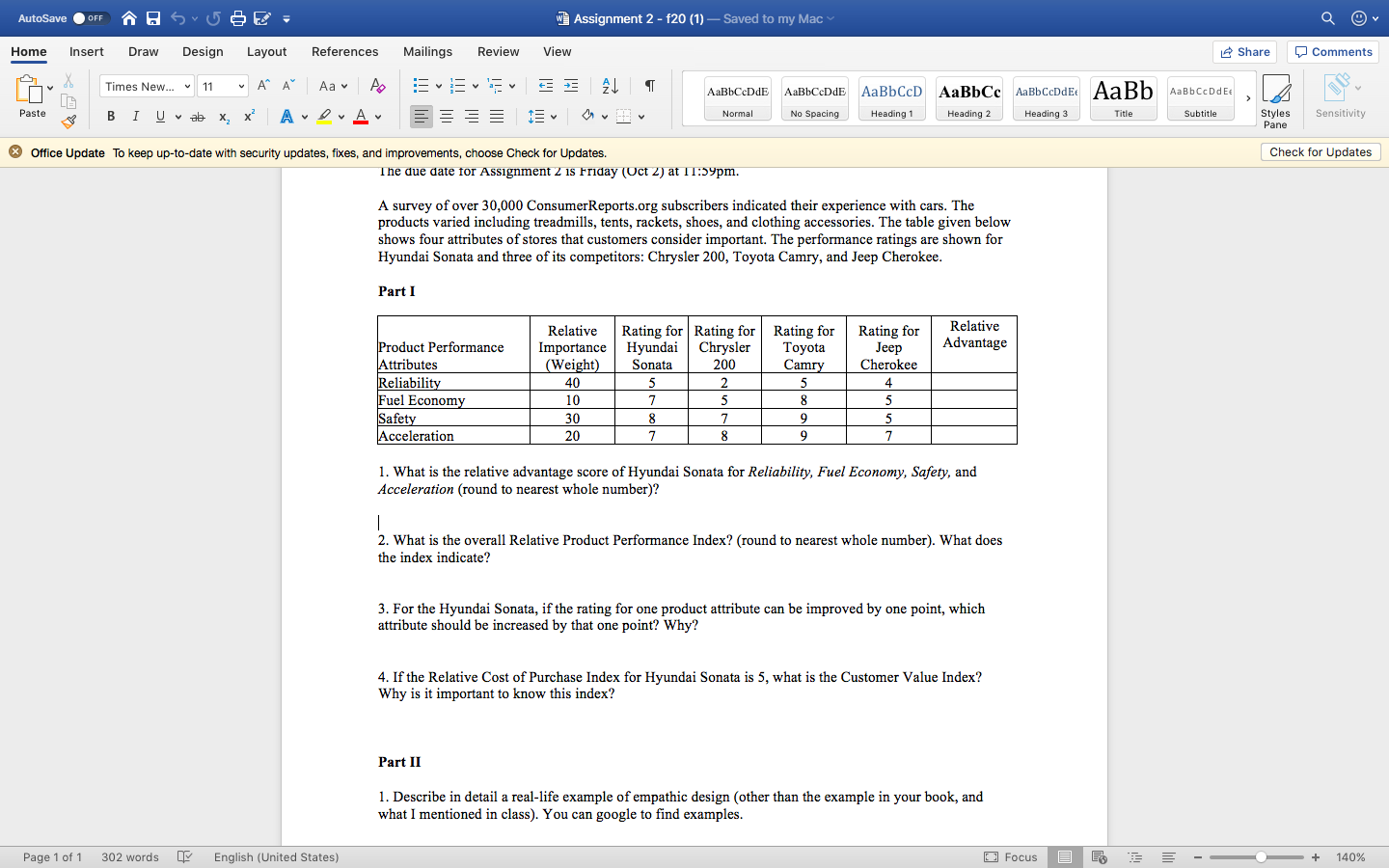This screenshot has width=1389, height=868.
Task: Grow the font size
Action: coord(263,86)
